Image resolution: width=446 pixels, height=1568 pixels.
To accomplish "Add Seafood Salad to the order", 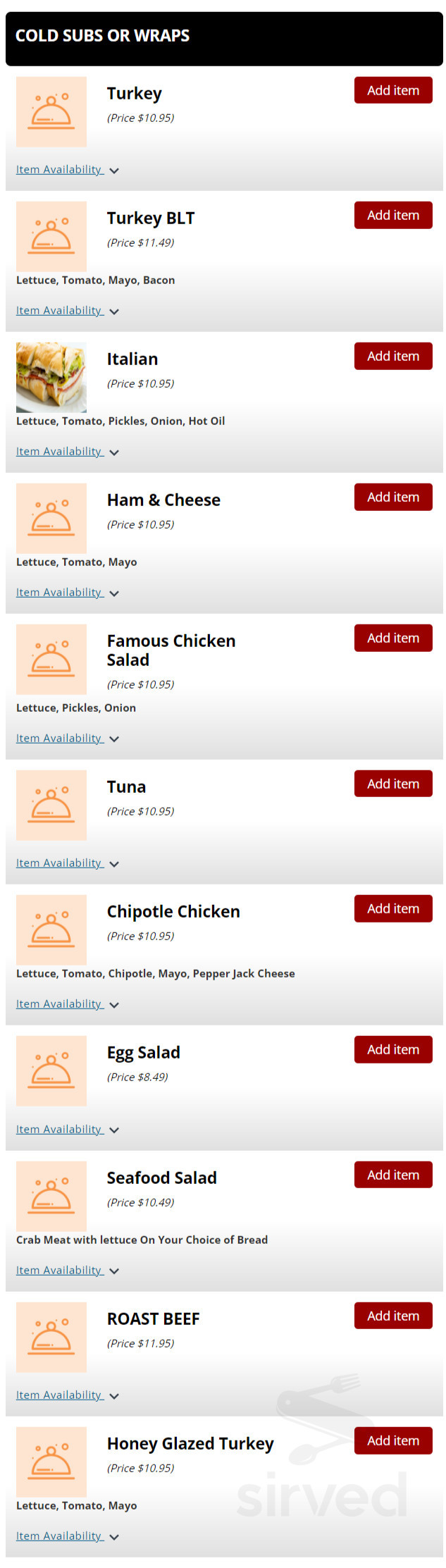I will coord(392,1175).
